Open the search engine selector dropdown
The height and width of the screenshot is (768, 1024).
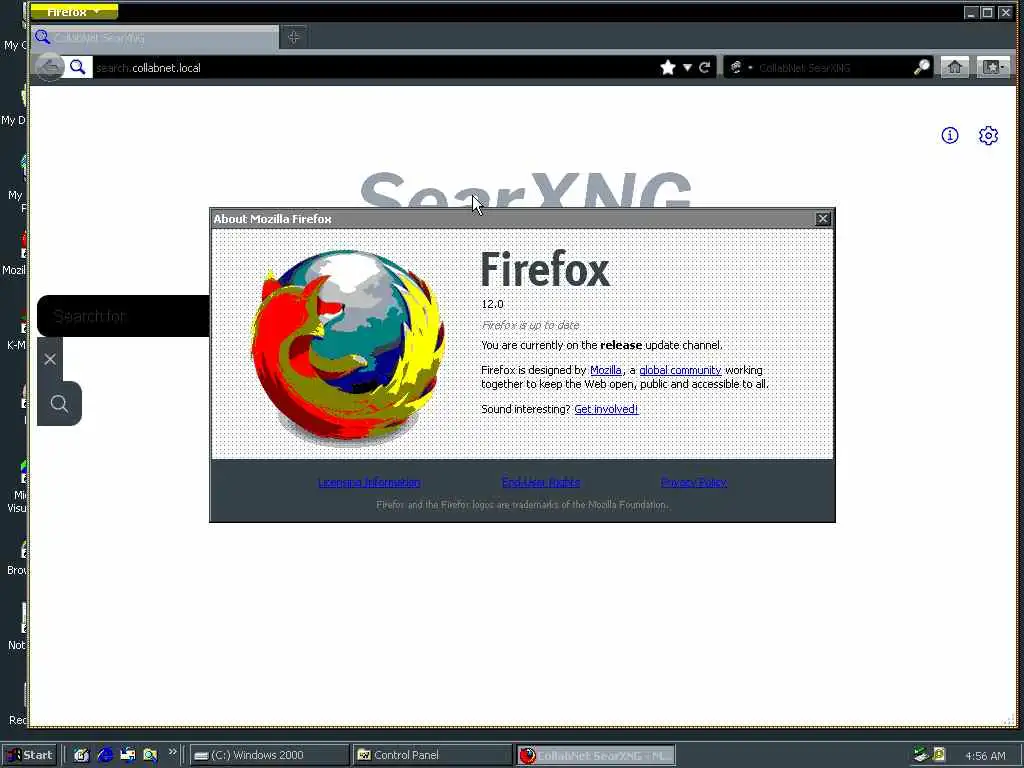point(740,67)
